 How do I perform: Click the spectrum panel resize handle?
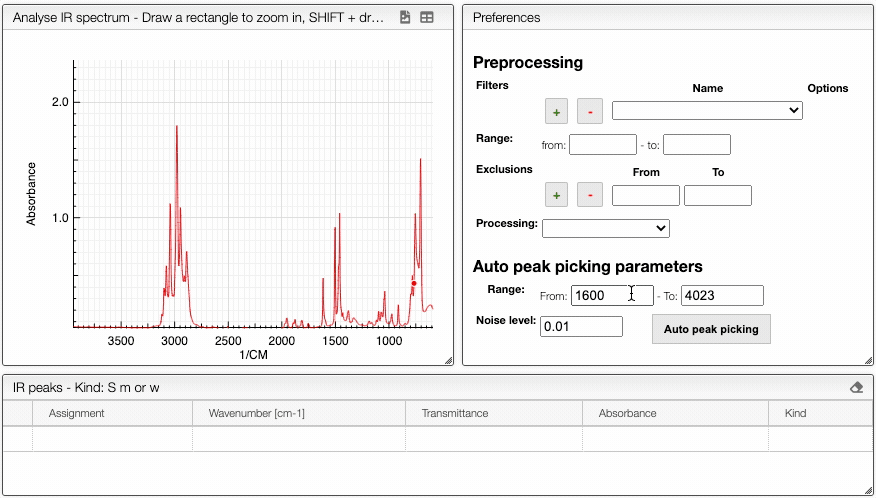448,360
